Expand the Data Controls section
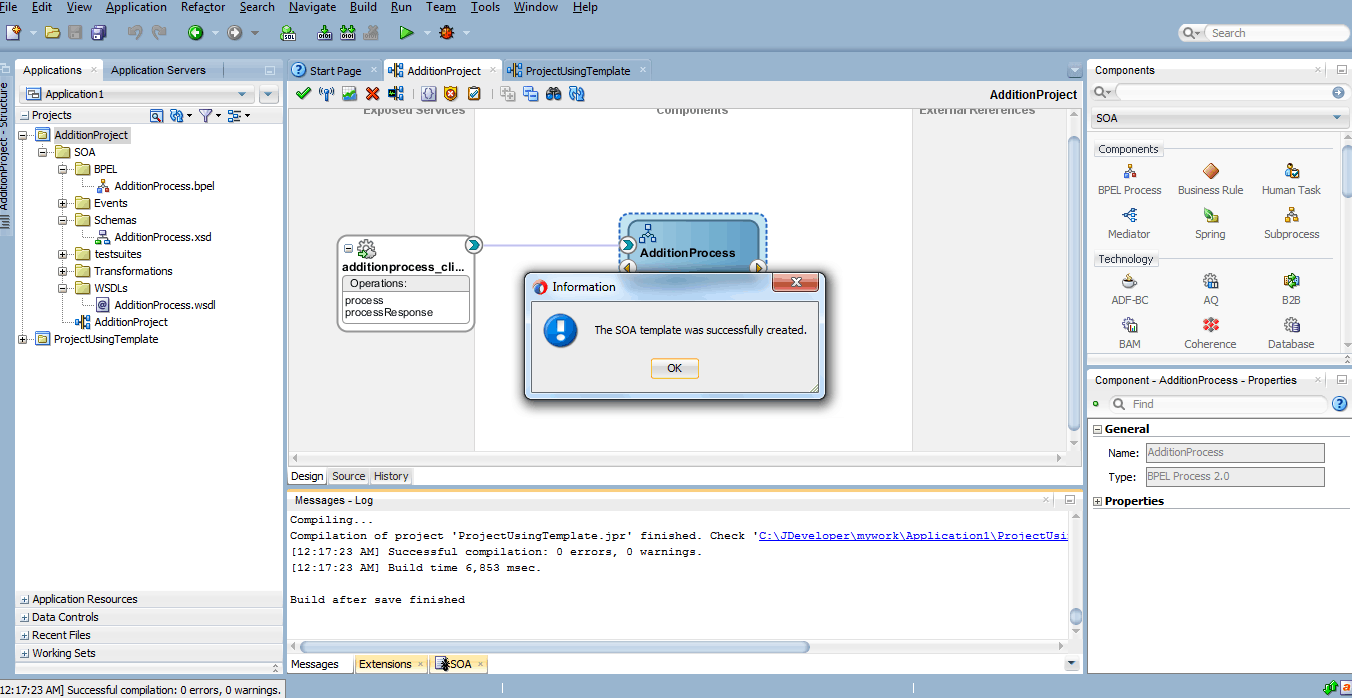The image size is (1352, 698). coord(25,618)
